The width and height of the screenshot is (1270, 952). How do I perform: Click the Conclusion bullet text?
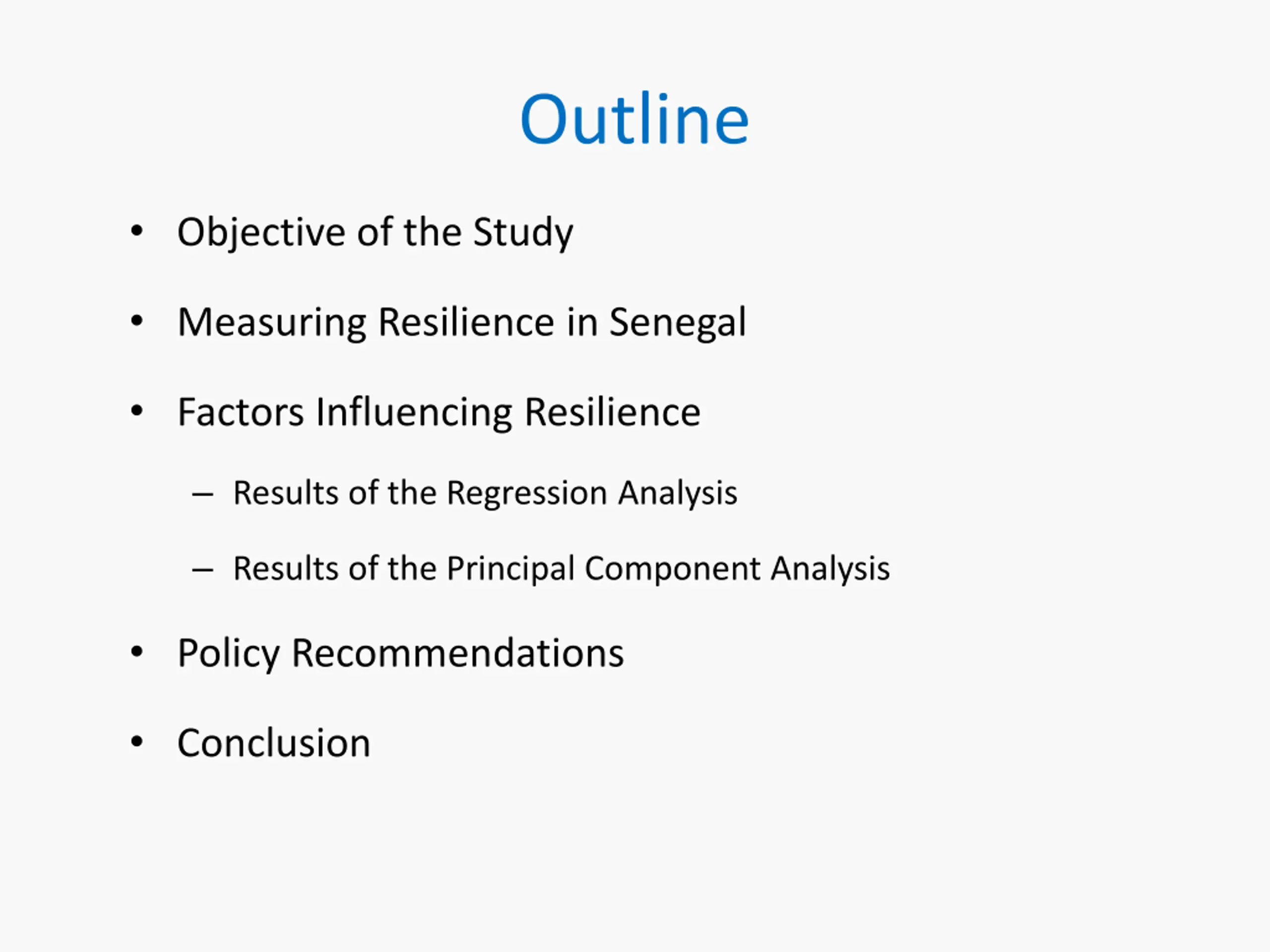coord(274,743)
